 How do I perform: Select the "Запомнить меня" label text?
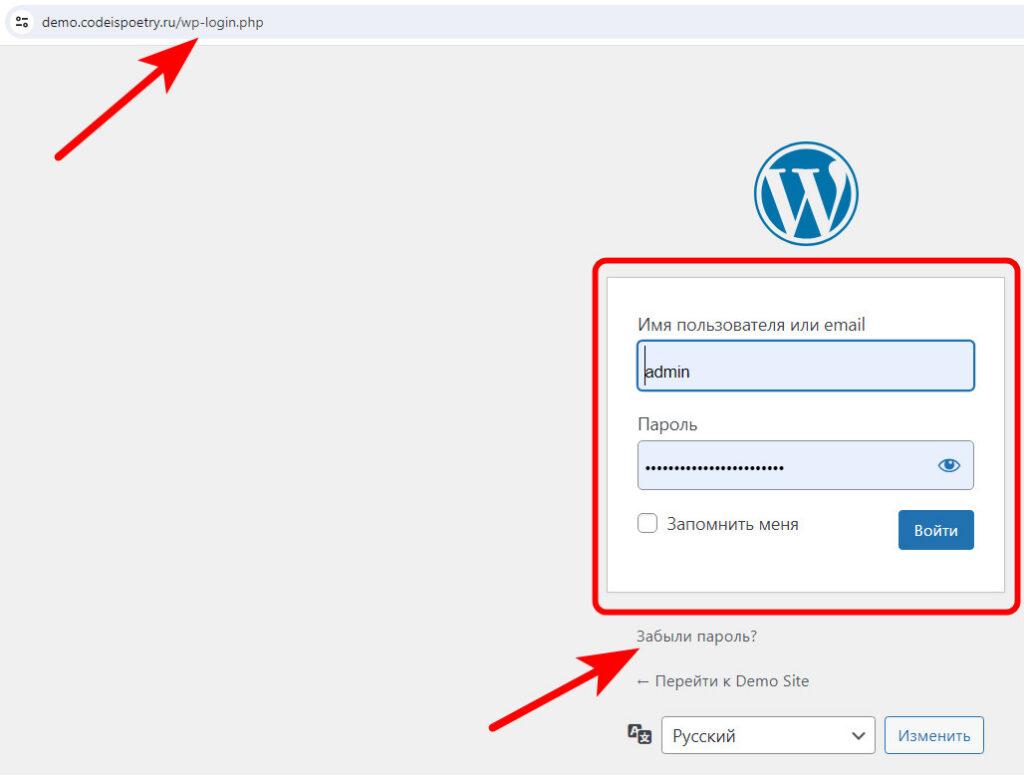click(x=732, y=524)
